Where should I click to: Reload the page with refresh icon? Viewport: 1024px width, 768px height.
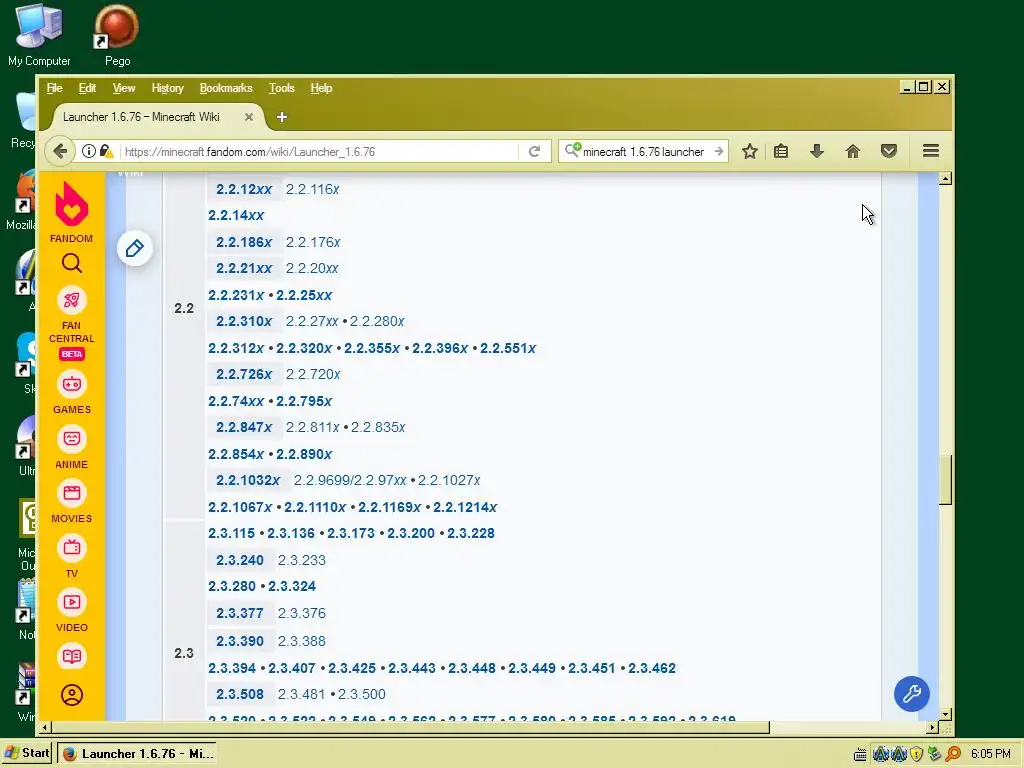point(534,152)
